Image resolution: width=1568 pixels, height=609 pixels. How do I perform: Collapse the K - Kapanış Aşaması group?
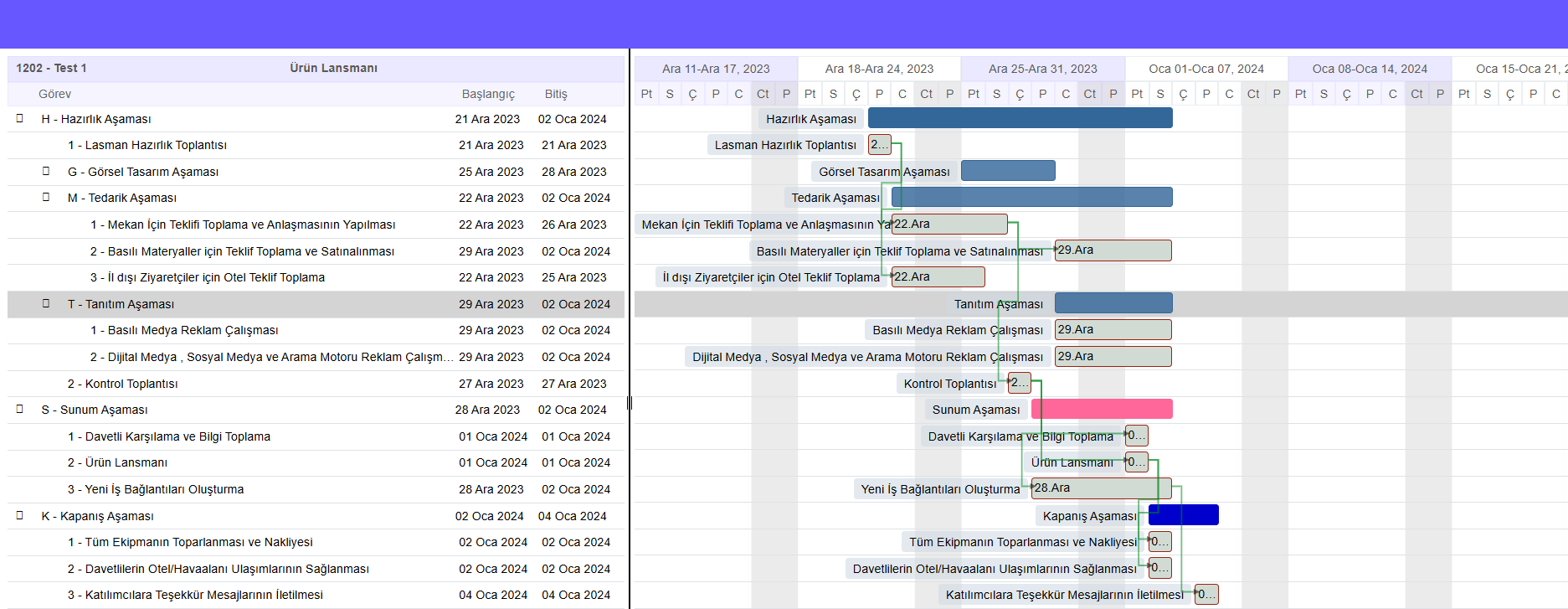[20, 515]
